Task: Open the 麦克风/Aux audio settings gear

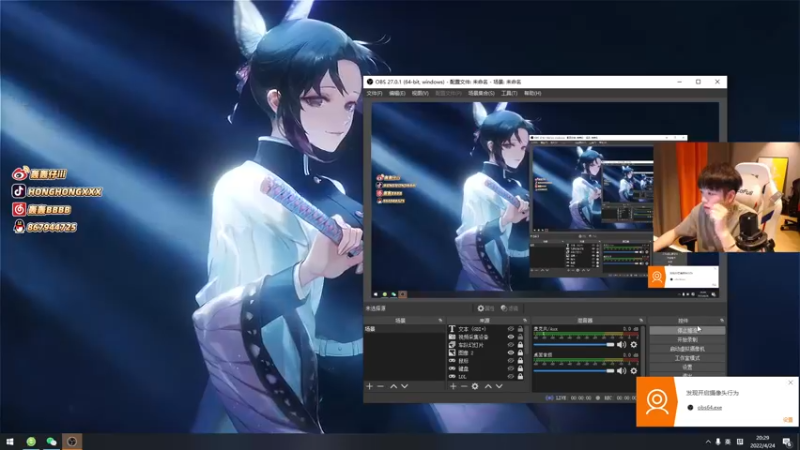Action: [634, 344]
